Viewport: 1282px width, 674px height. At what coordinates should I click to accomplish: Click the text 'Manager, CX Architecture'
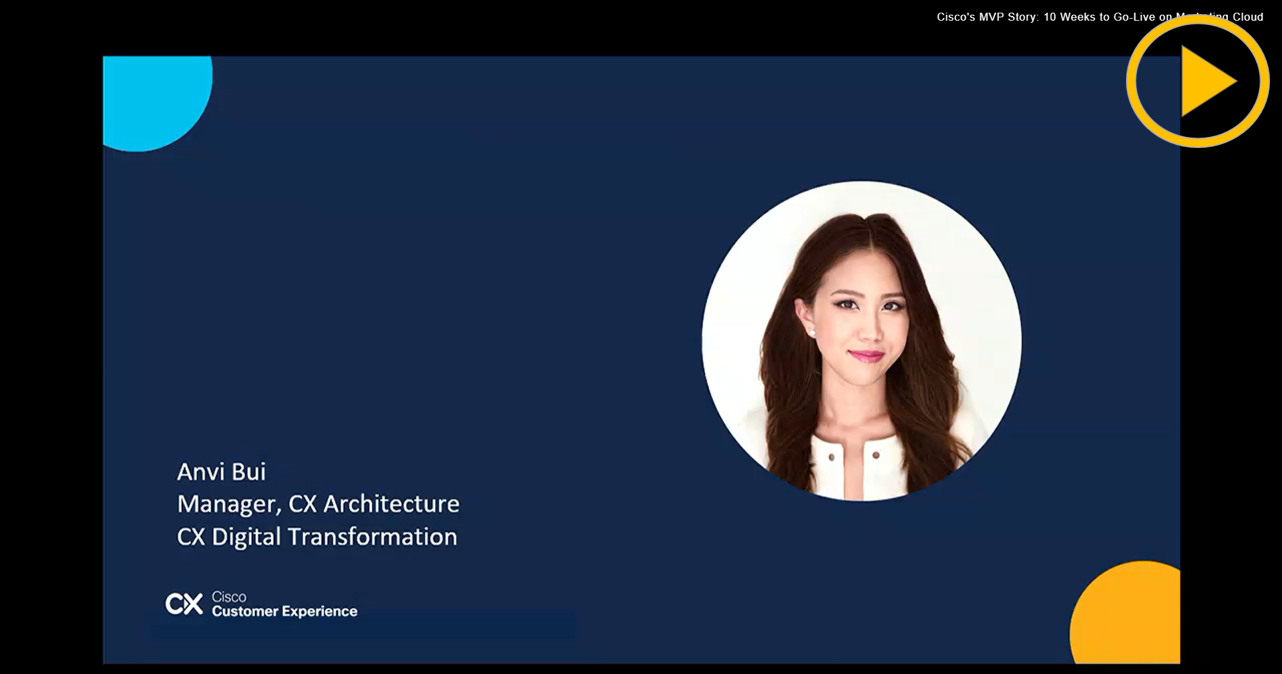(318, 504)
